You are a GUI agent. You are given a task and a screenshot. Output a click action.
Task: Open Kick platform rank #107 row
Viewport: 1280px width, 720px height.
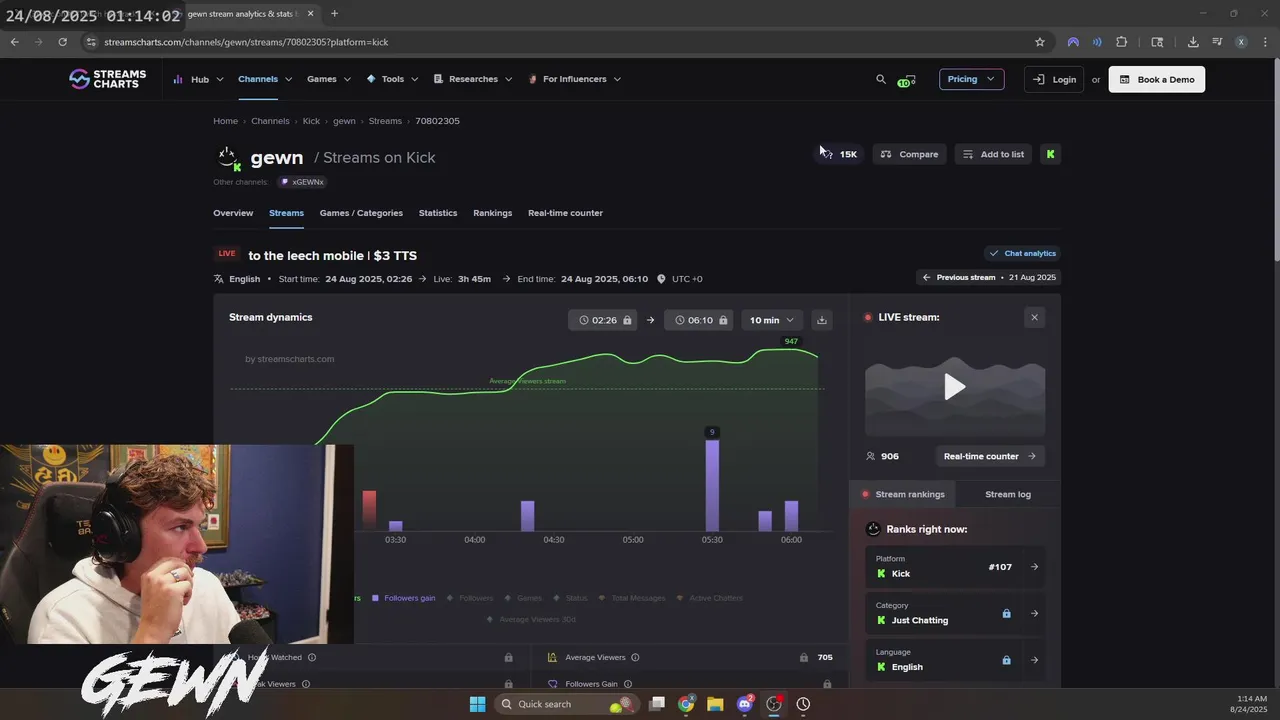[955, 567]
